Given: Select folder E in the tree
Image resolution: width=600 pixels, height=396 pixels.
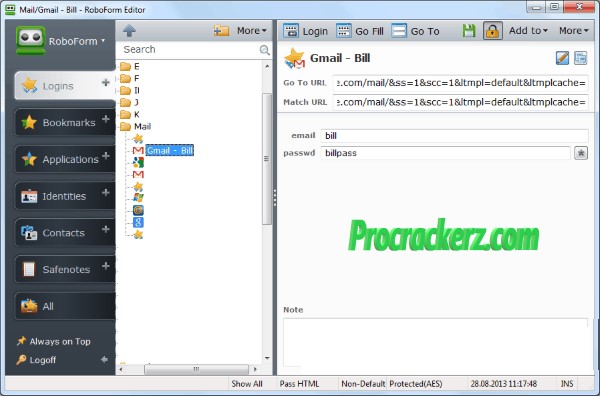Looking at the screenshot, I should (130, 67).
